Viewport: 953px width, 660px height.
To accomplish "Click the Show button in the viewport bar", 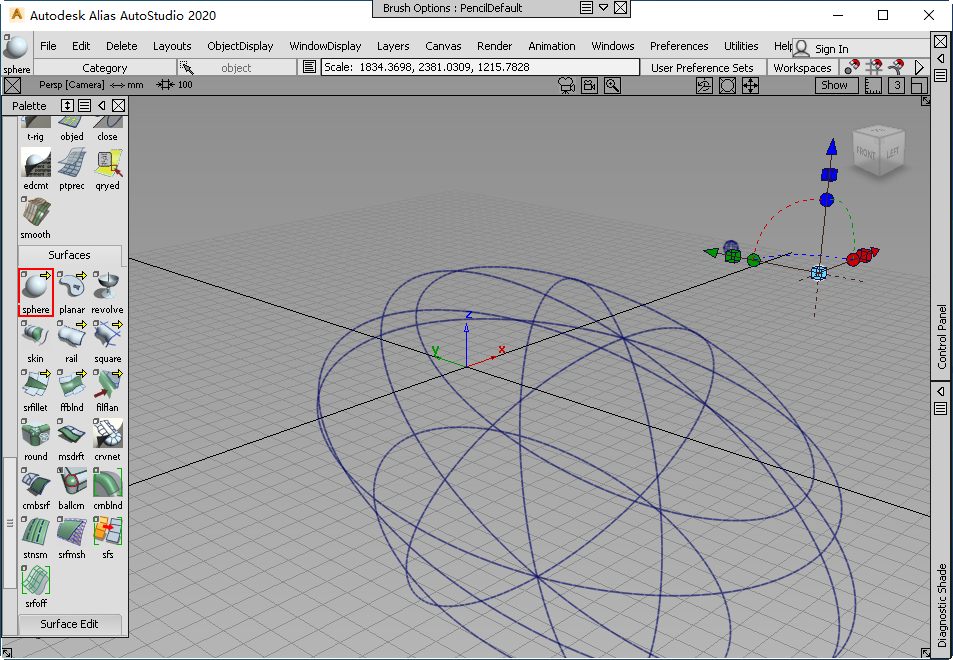I will (834, 86).
